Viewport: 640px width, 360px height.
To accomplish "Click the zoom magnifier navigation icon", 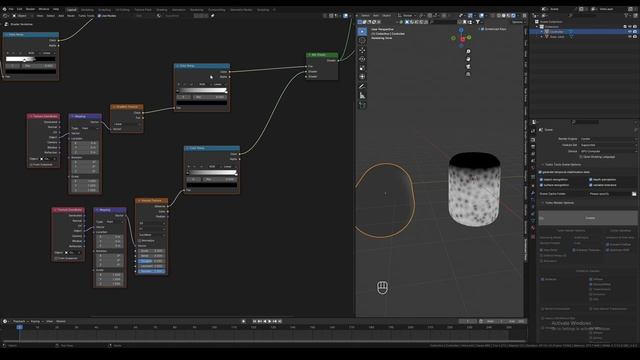I will pos(468,51).
